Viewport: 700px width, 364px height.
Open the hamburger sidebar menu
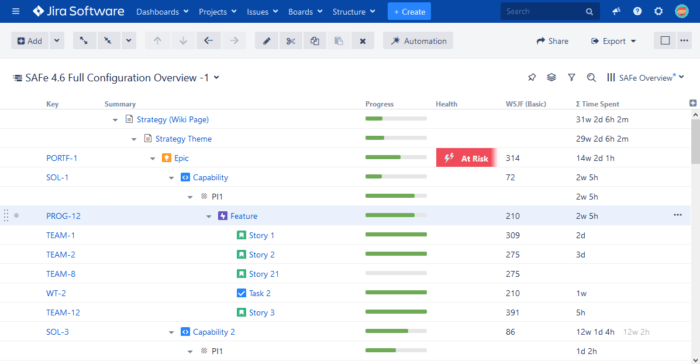(x=16, y=11)
